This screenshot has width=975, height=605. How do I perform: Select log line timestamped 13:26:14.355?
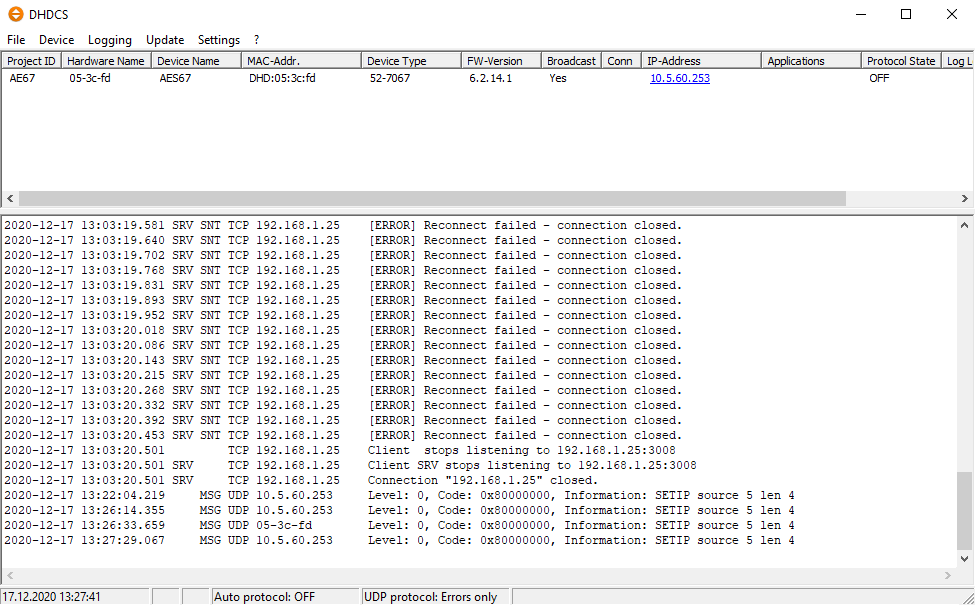click(399, 510)
